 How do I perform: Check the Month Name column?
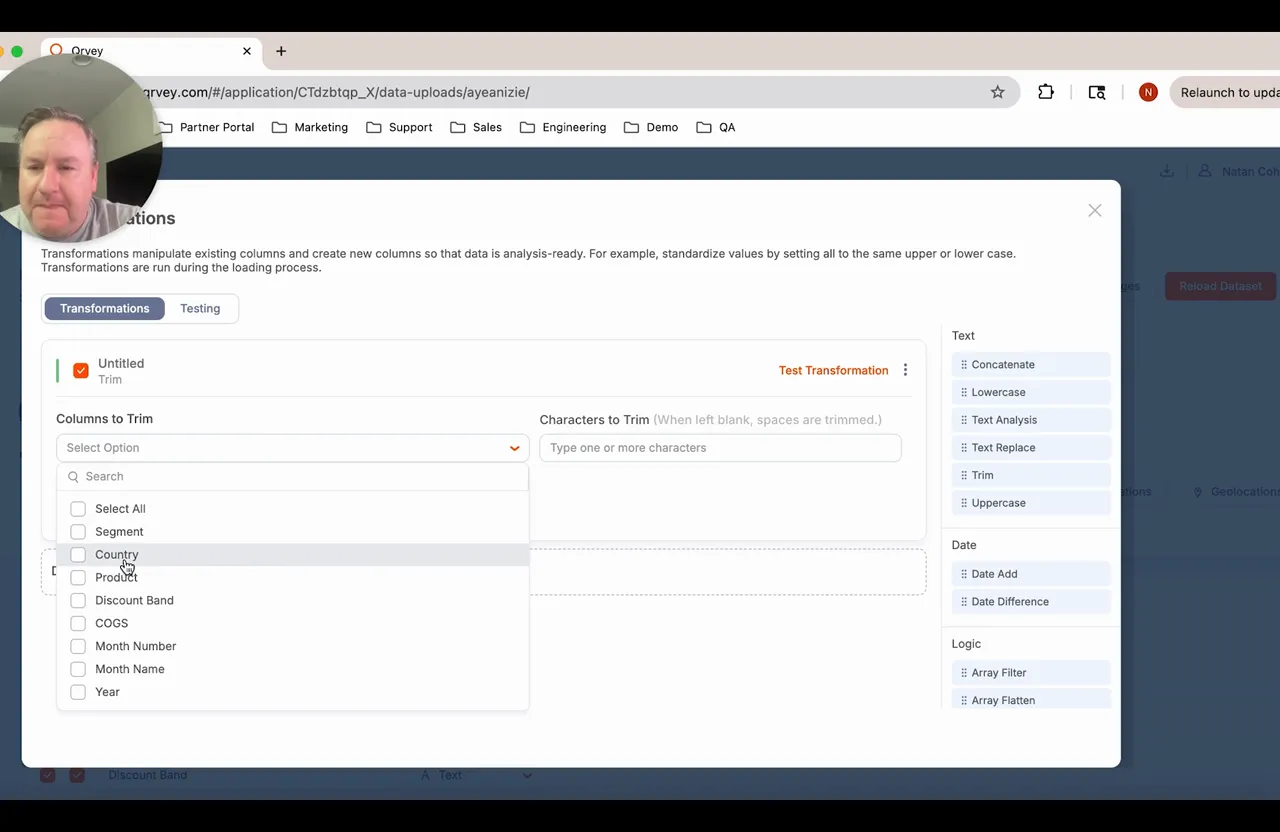[x=78, y=668]
